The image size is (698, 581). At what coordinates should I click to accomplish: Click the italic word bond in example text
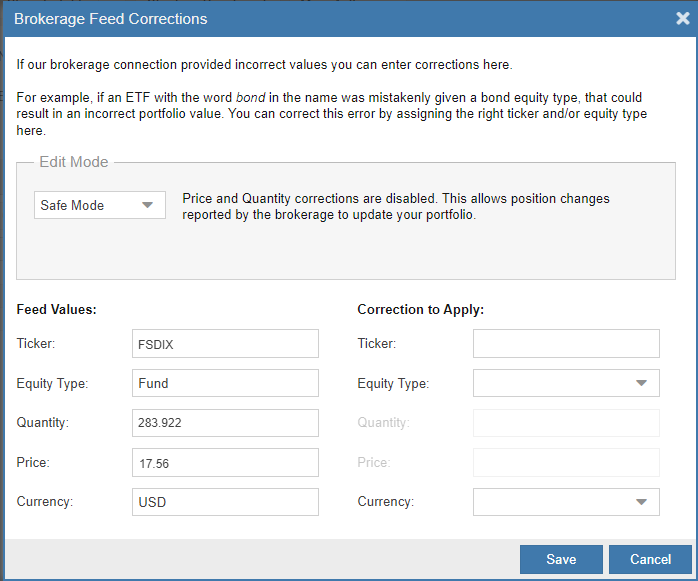click(x=250, y=98)
